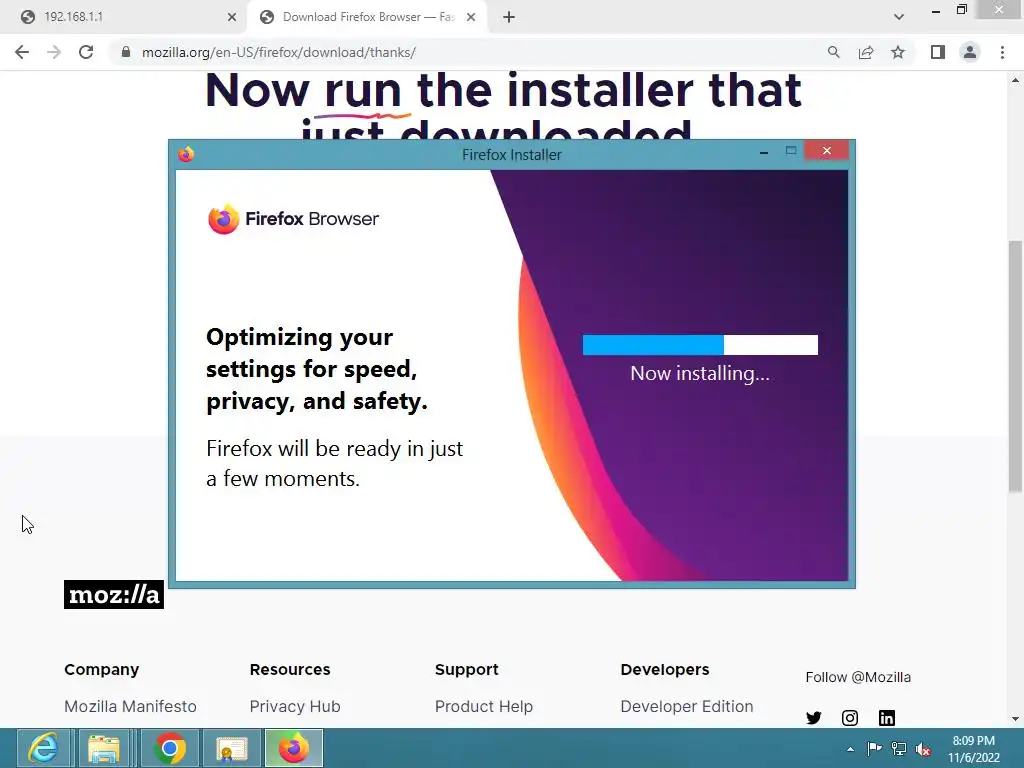Close the Download Firefox Browser tab
This screenshot has height=768, width=1024.
pos(471,17)
